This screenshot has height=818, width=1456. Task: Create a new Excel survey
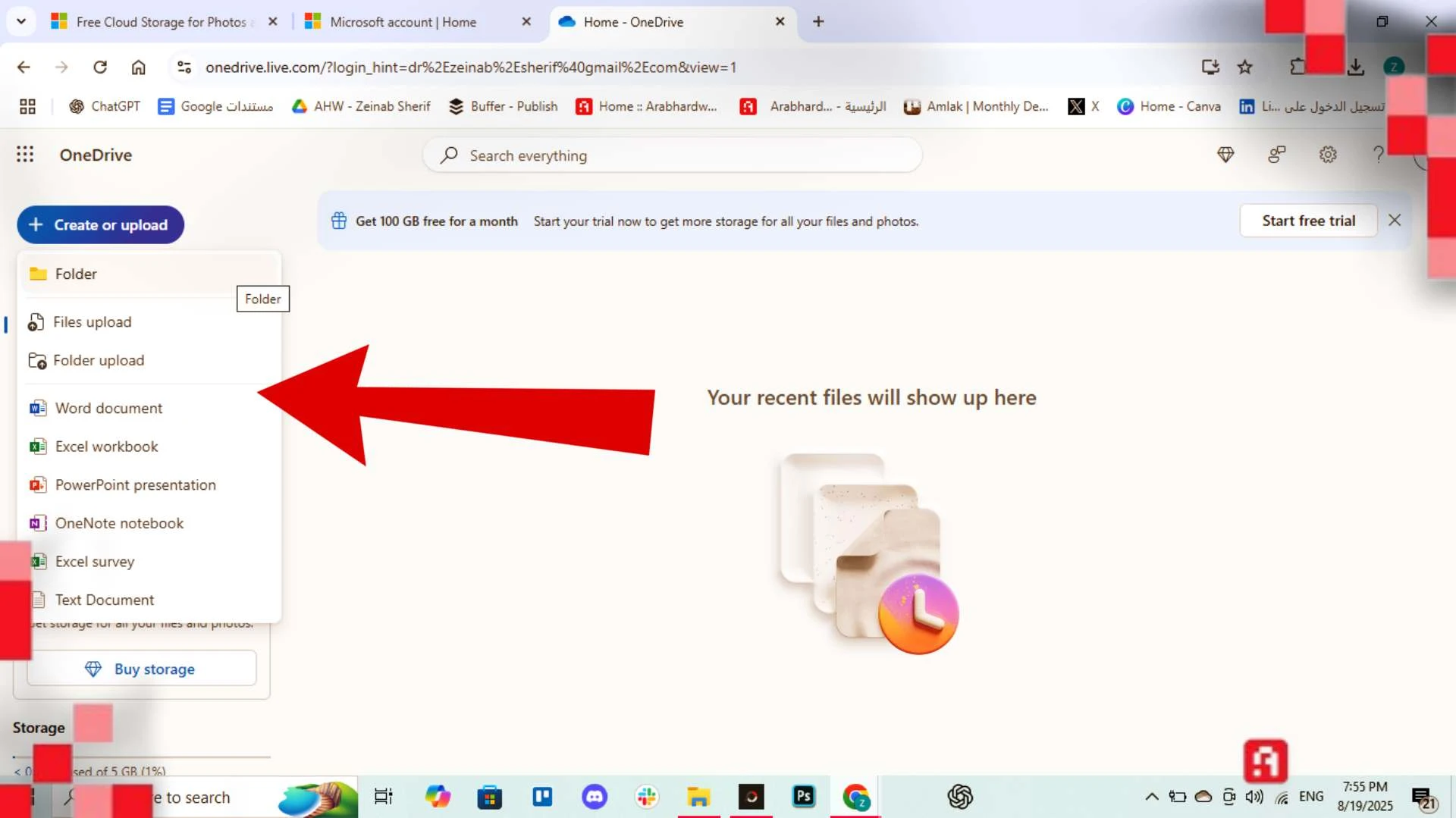[149, 562]
